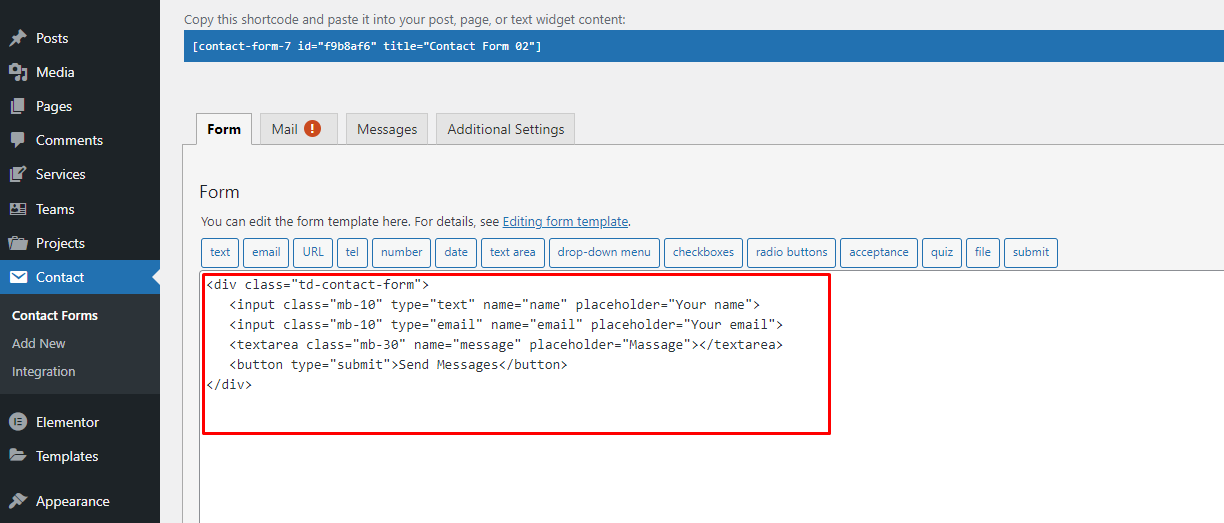Click the Comments bubble icon
The height and width of the screenshot is (523, 1224).
(18, 140)
